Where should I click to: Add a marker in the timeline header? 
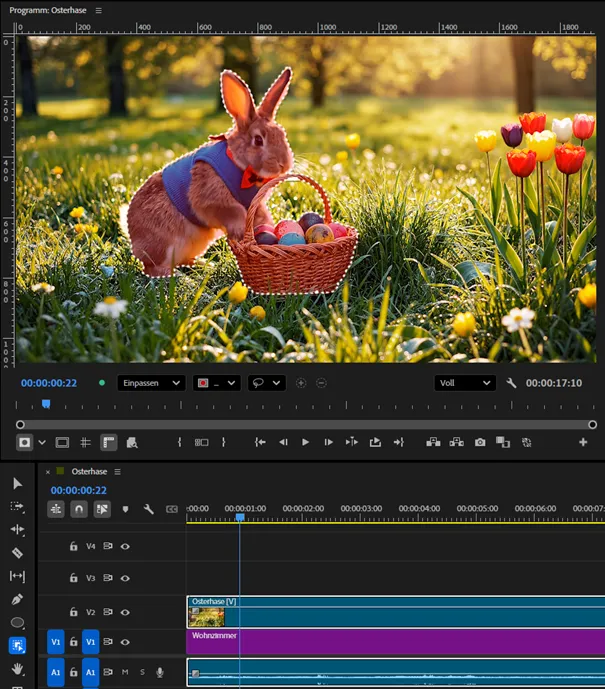pos(125,509)
